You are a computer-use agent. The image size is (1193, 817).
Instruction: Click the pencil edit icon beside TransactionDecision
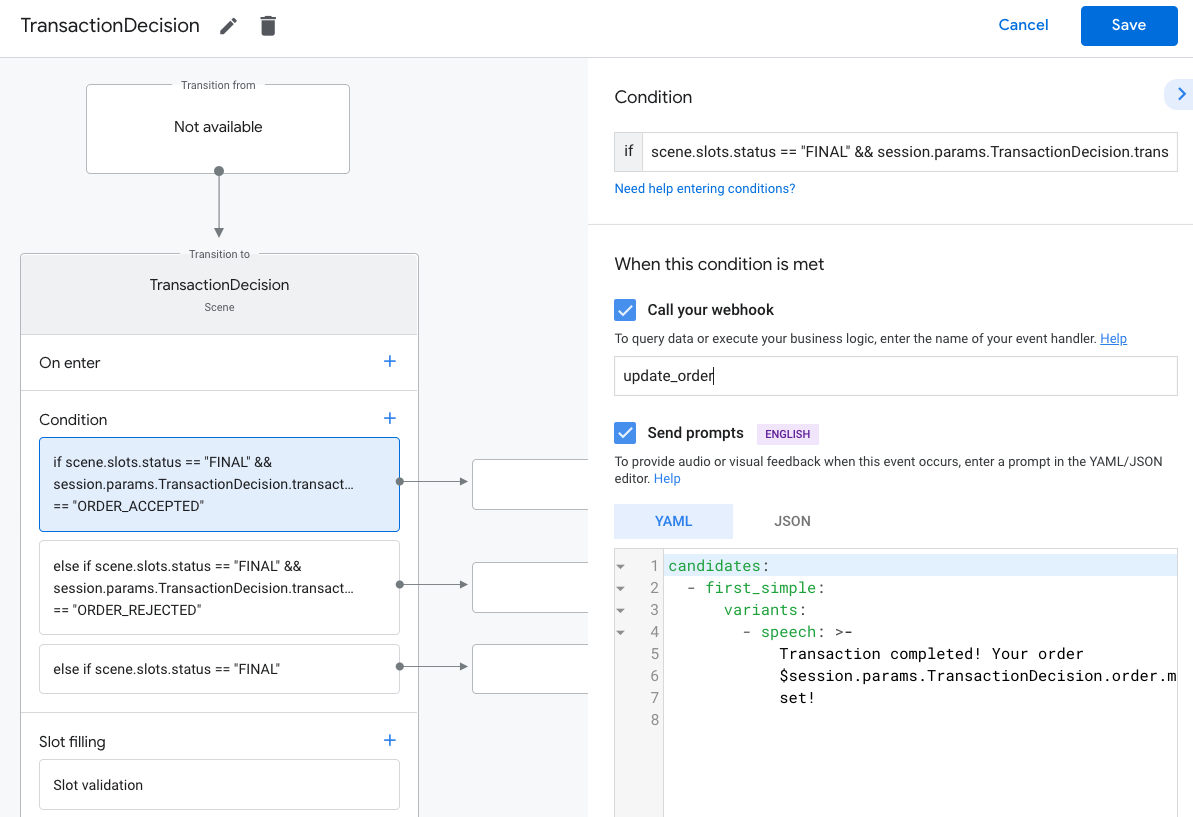click(x=229, y=26)
